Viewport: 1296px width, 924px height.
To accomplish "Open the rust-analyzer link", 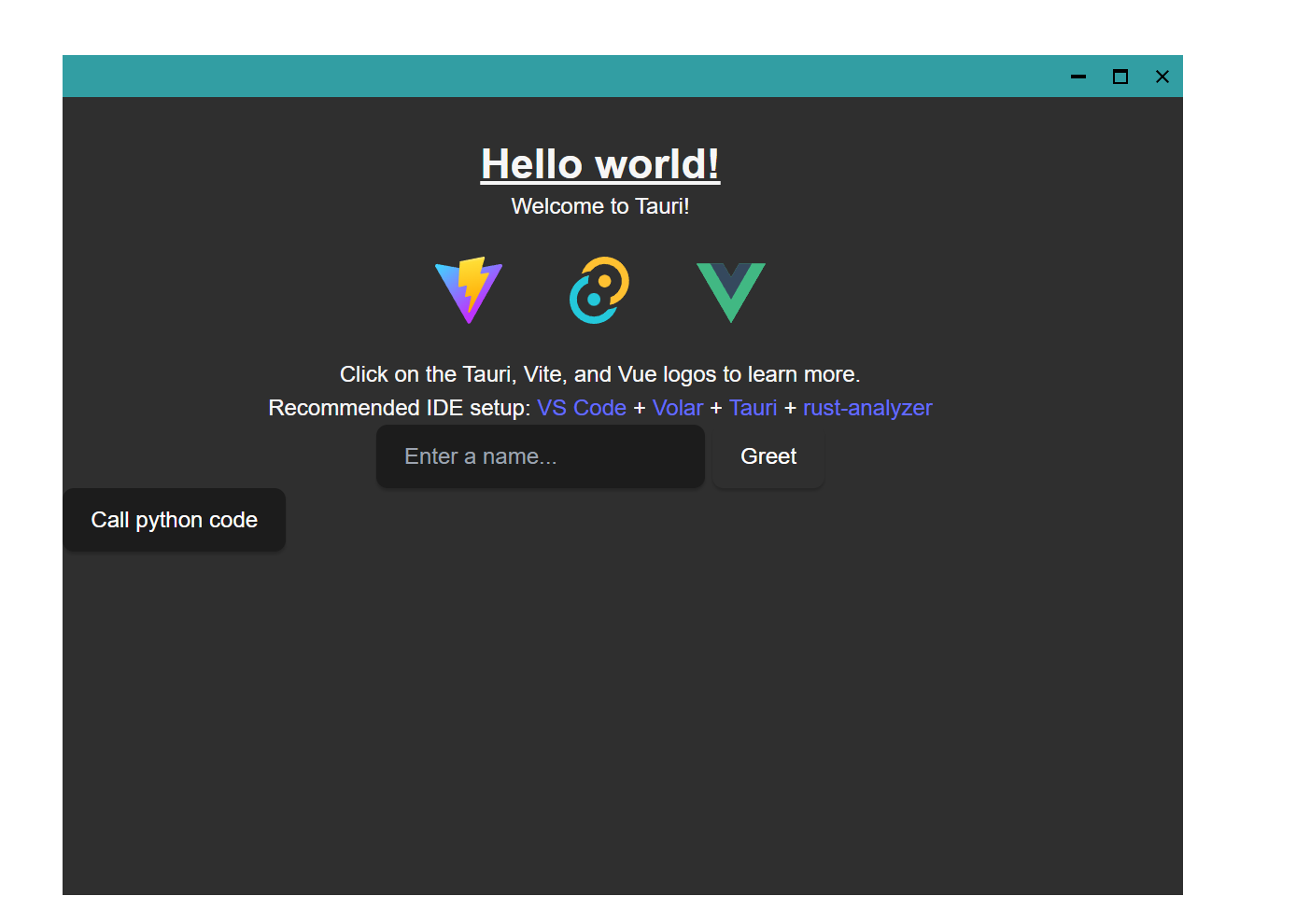I will pyautogui.click(x=866, y=408).
